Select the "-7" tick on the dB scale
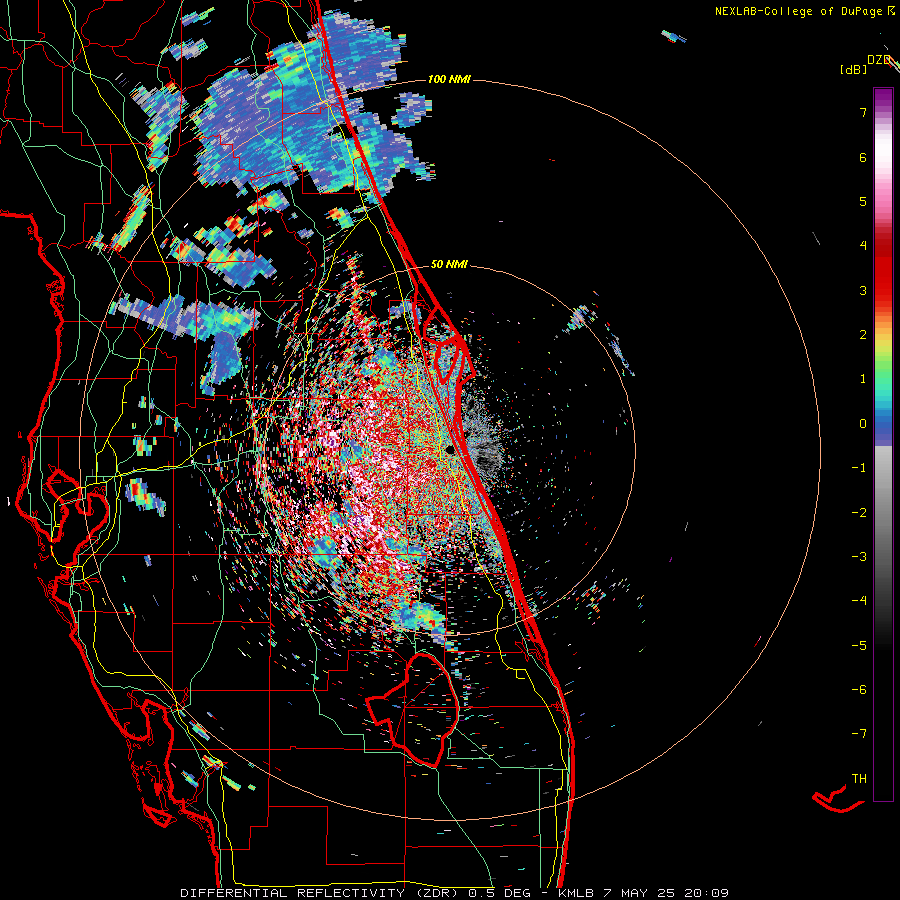This screenshot has width=900, height=900. (859, 734)
